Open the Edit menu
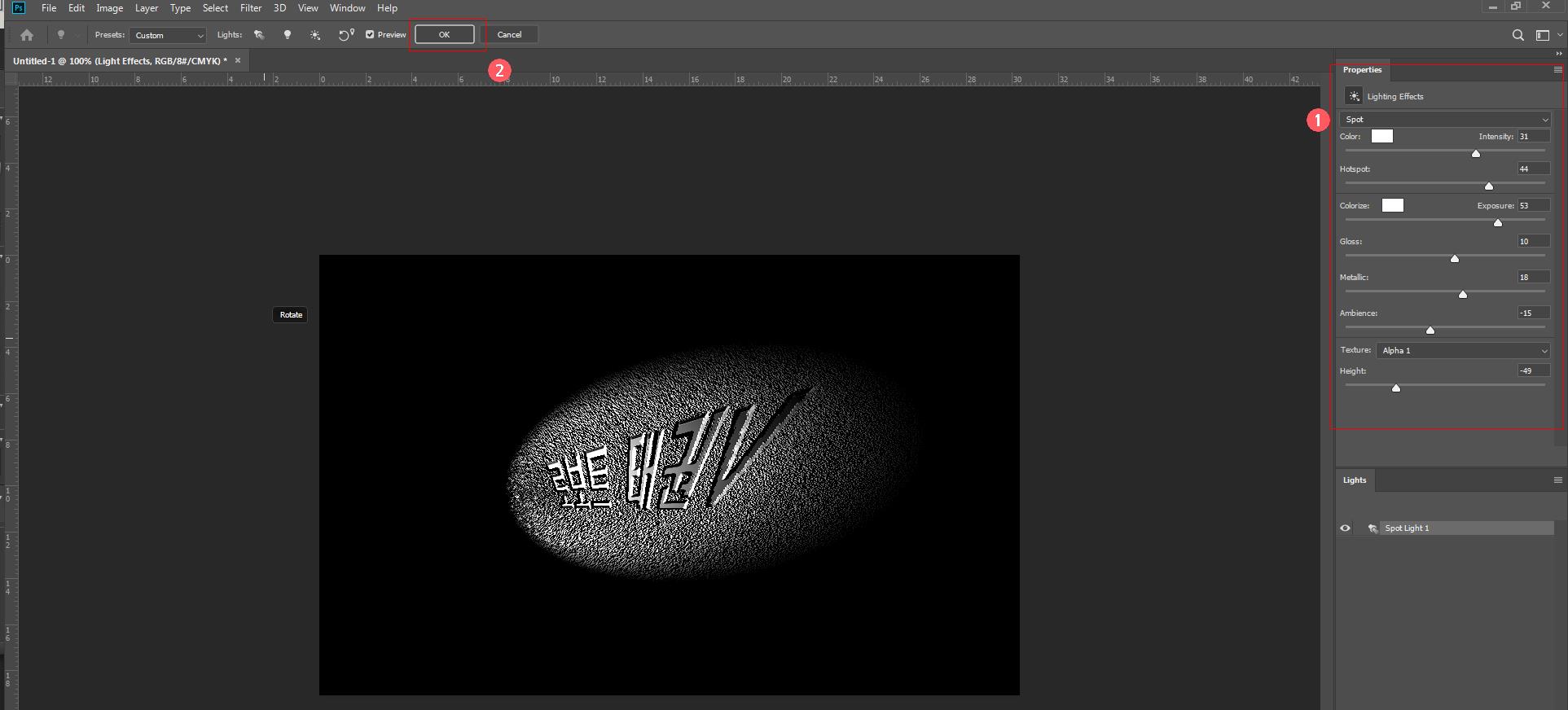1568x710 pixels. [77, 8]
